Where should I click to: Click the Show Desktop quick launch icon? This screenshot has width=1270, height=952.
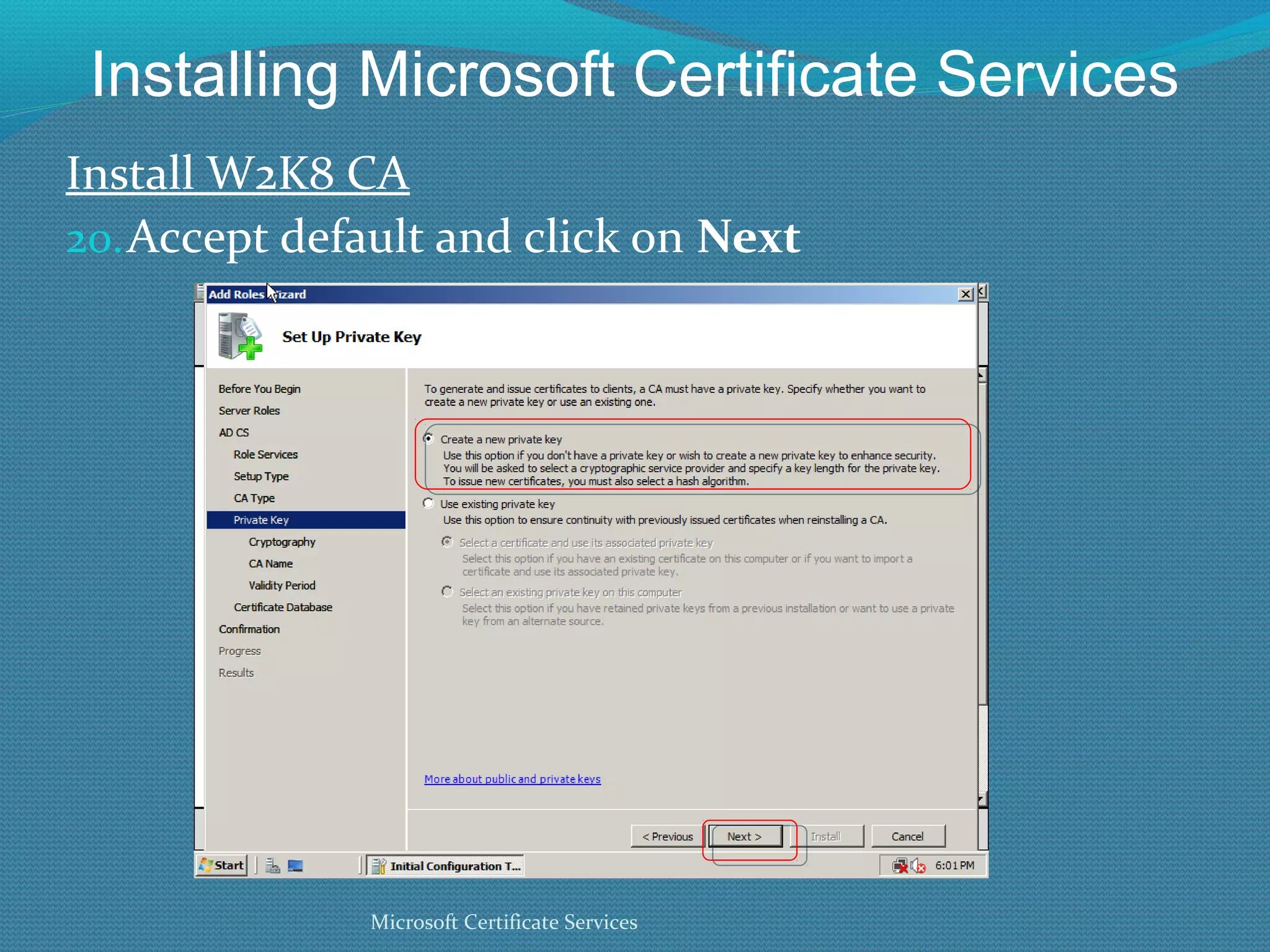coord(295,866)
